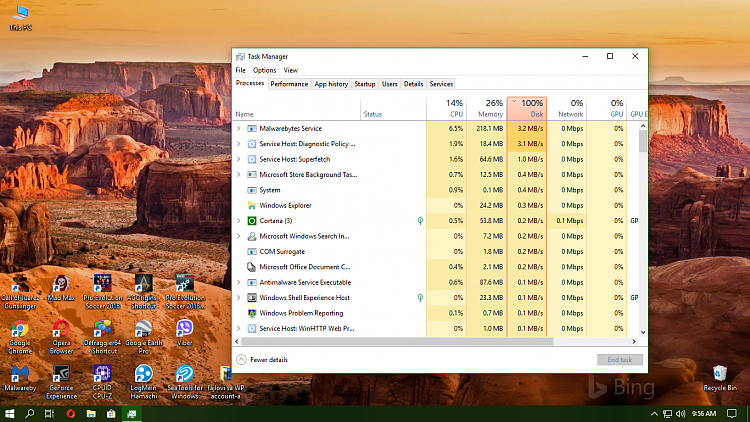750x422 pixels.
Task: Show hidden tray icons chevron
Action: [654, 413]
